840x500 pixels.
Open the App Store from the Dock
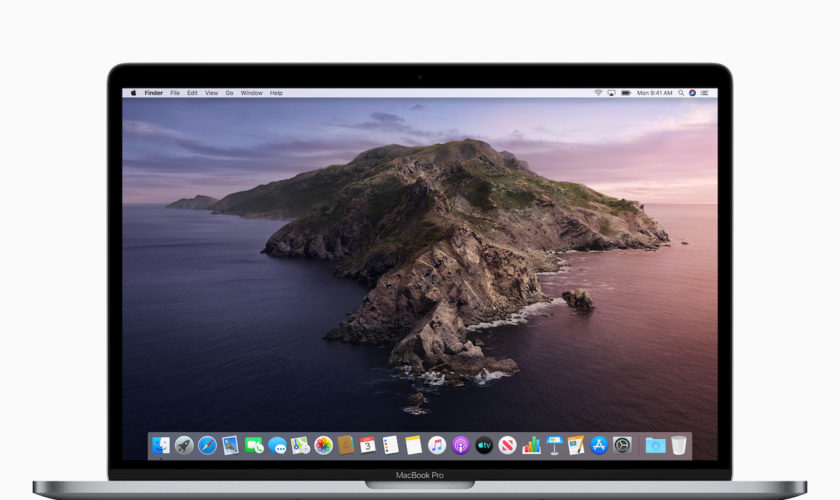pyautogui.click(x=599, y=445)
